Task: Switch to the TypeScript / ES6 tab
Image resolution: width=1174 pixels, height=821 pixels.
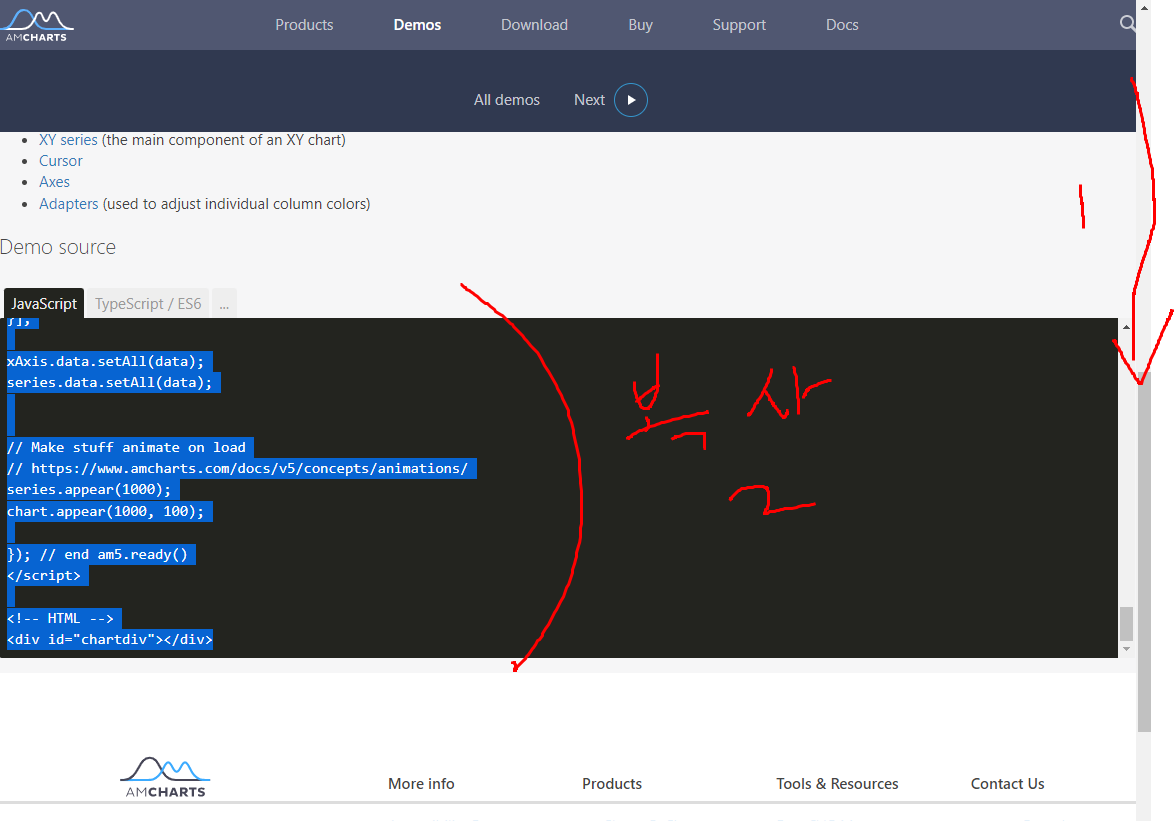Action: coord(147,303)
